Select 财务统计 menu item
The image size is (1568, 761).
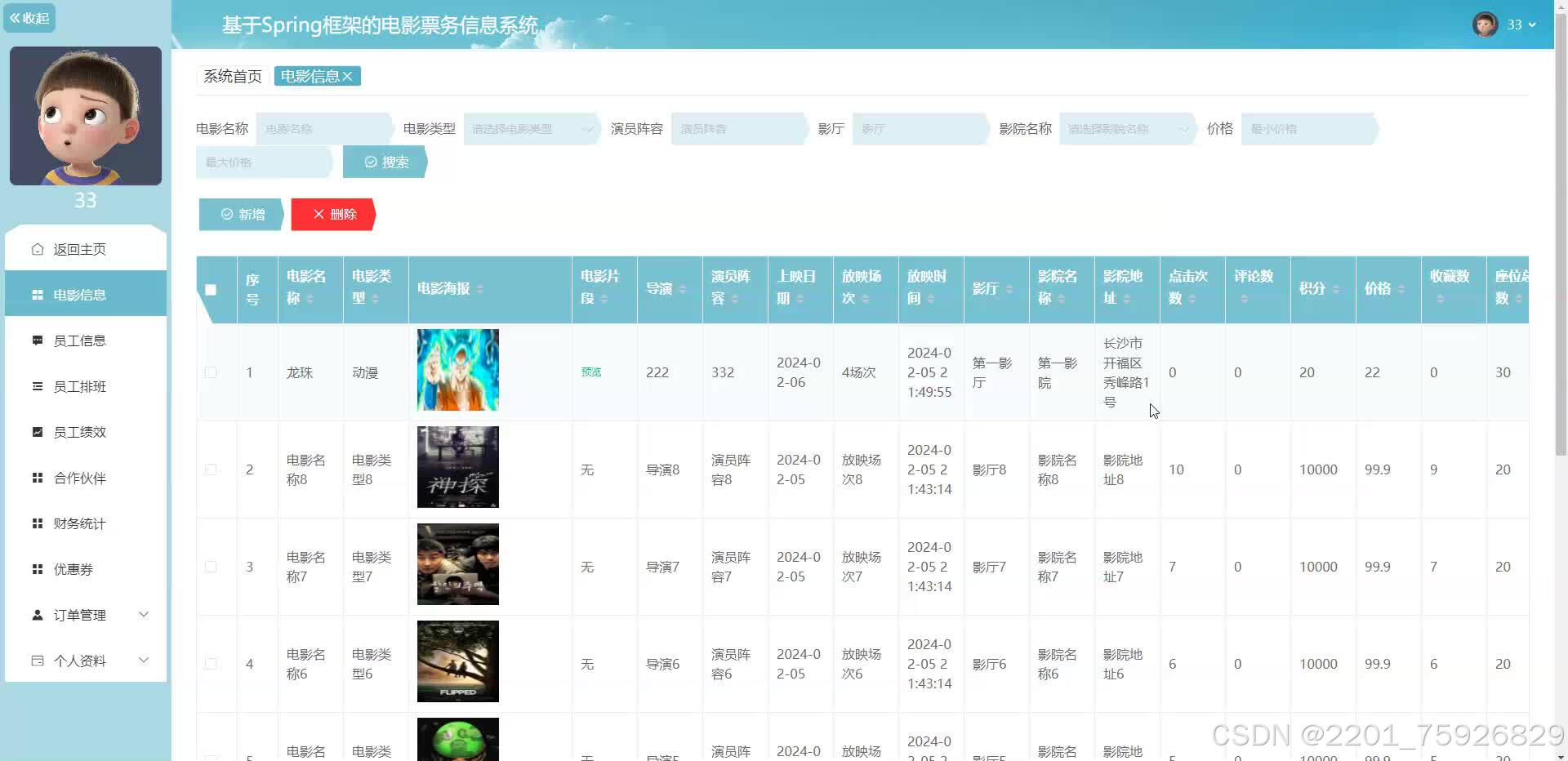tap(86, 523)
